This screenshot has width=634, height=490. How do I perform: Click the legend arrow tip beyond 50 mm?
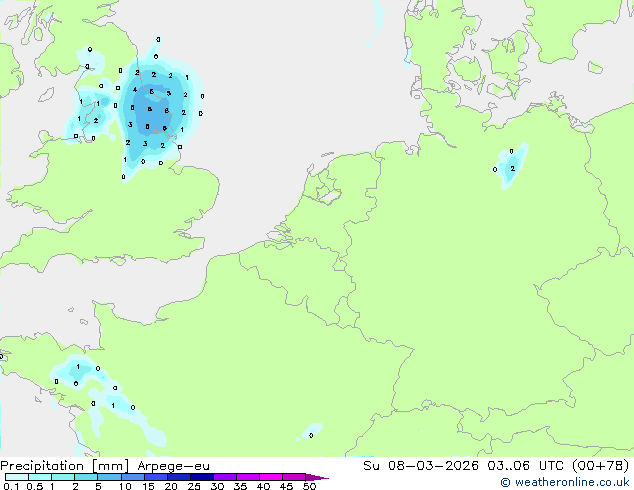[317, 477]
